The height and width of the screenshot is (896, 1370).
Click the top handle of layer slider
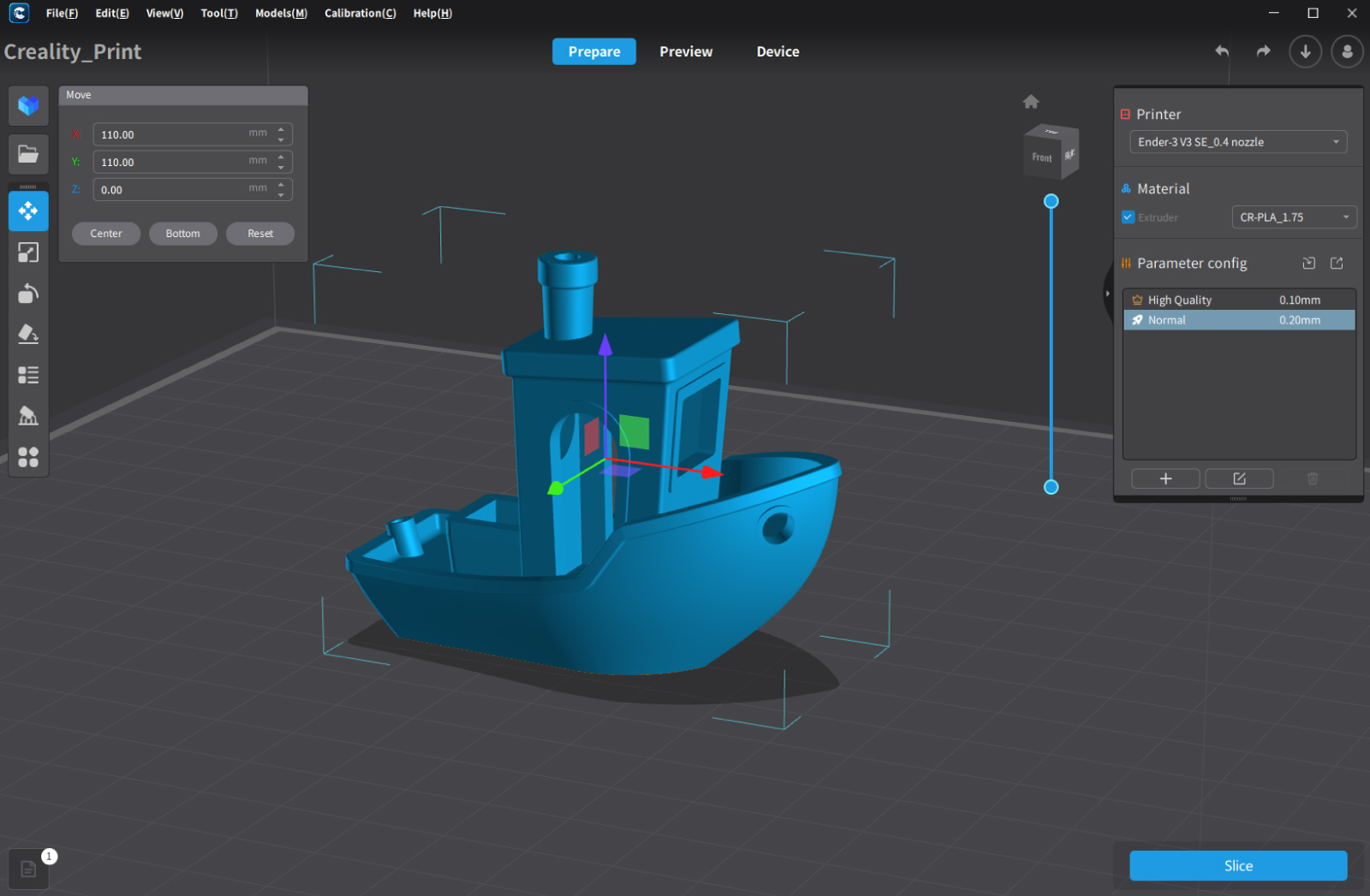[x=1051, y=201]
